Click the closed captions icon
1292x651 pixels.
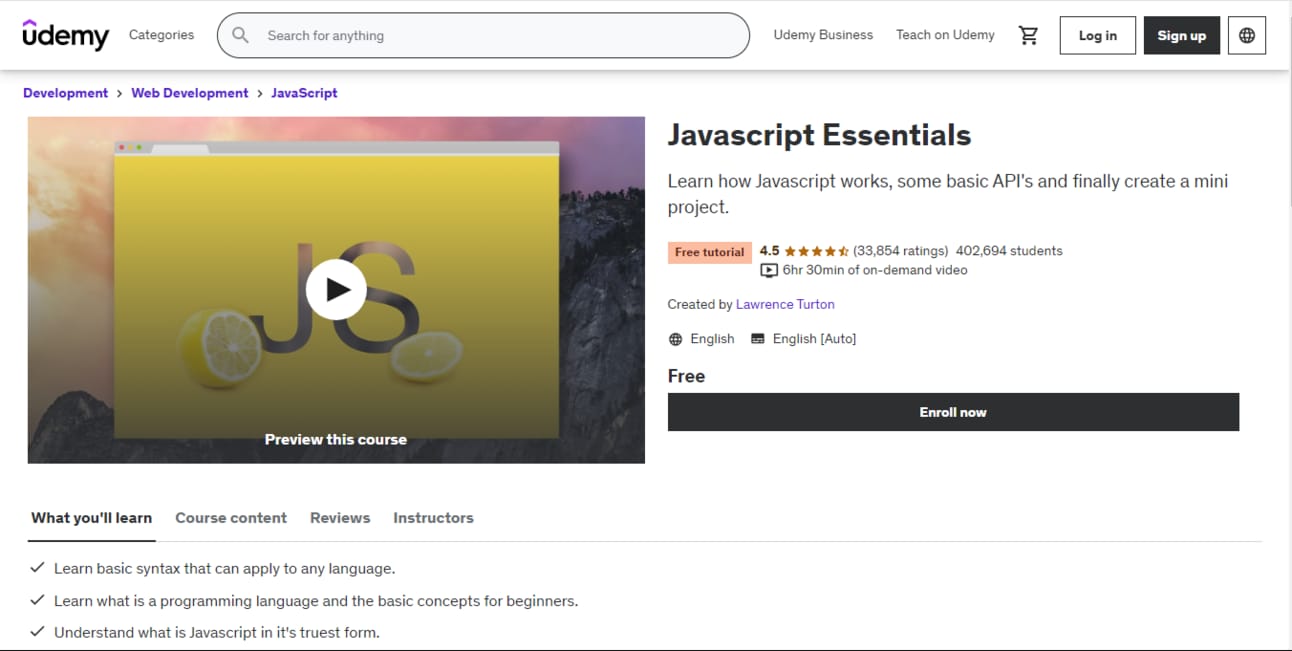[758, 339]
